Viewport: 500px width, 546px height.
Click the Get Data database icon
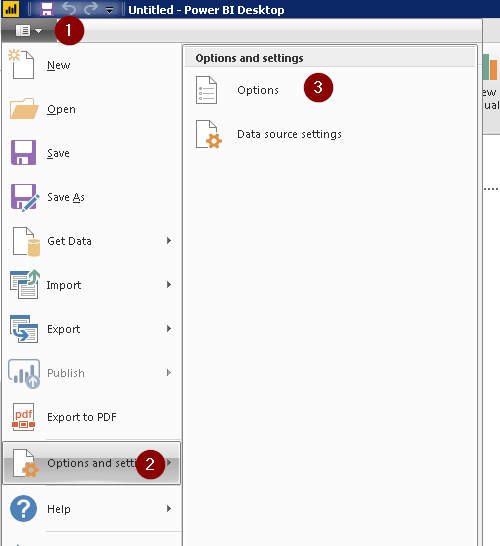pos(26,242)
